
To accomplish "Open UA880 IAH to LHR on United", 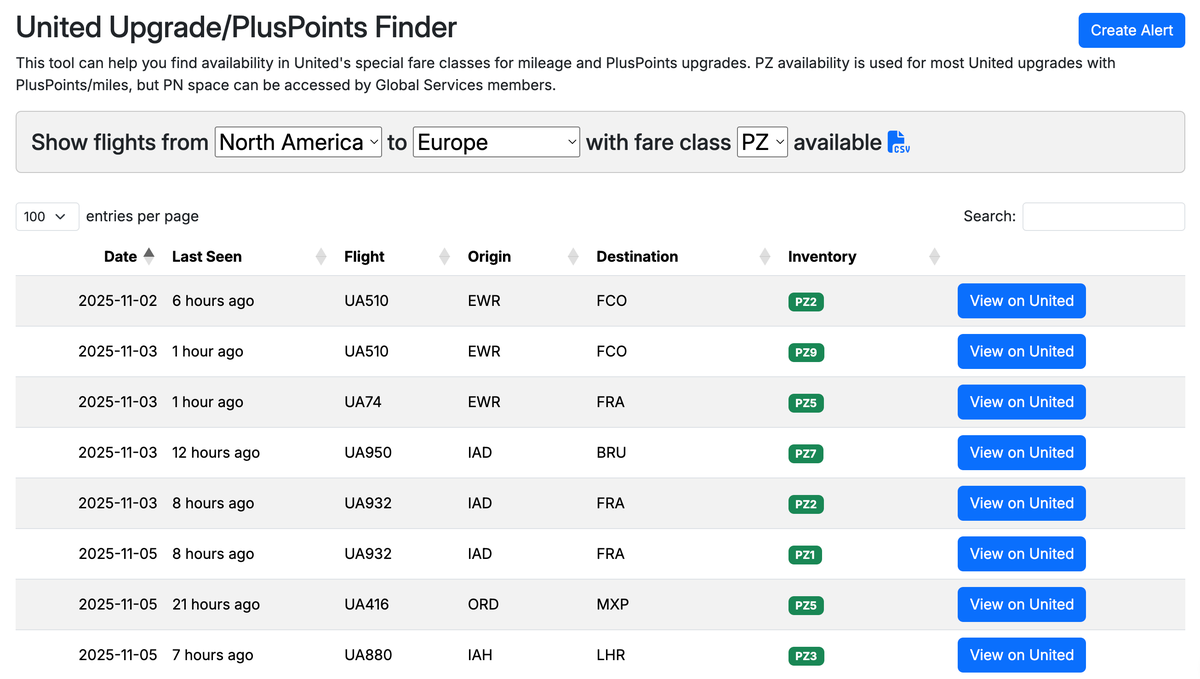I will (x=1021, y=655).
